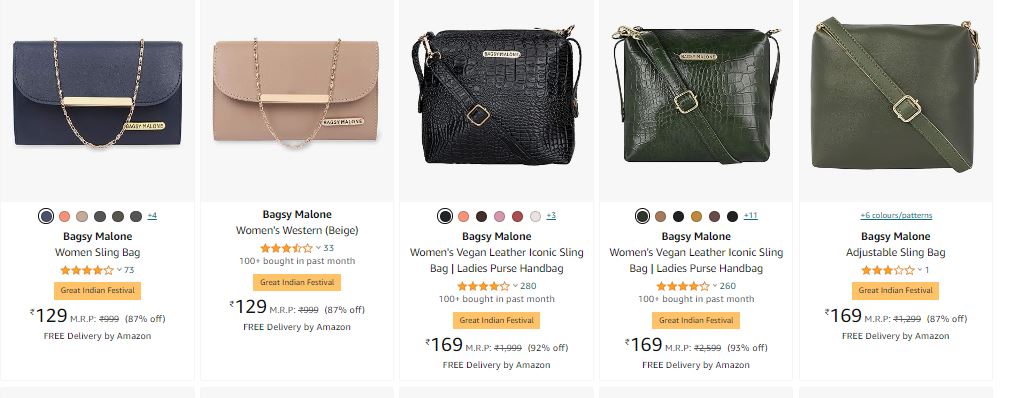View the 33 ratings for beige bag
The image size is (1020, 398).
329,248
